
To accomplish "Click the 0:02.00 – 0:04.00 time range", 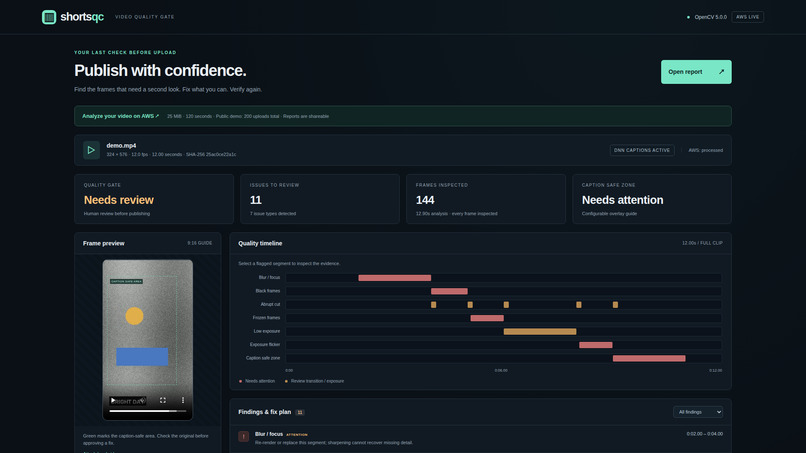I will pos(705,434).
